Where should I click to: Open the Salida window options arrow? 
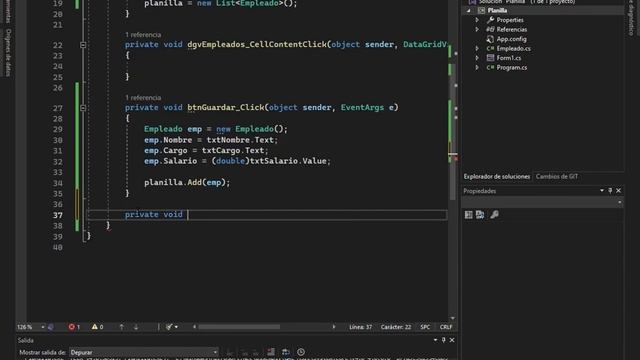click(x=435, y=340)
